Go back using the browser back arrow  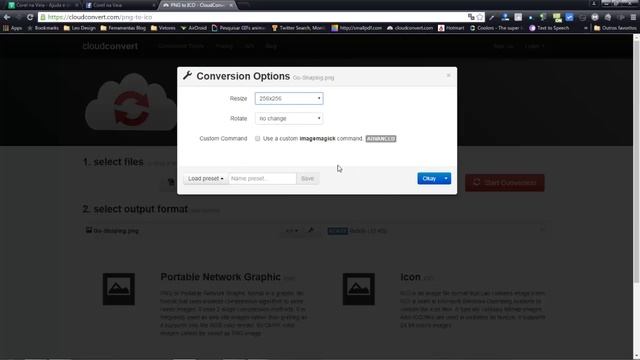pos(7,17)
